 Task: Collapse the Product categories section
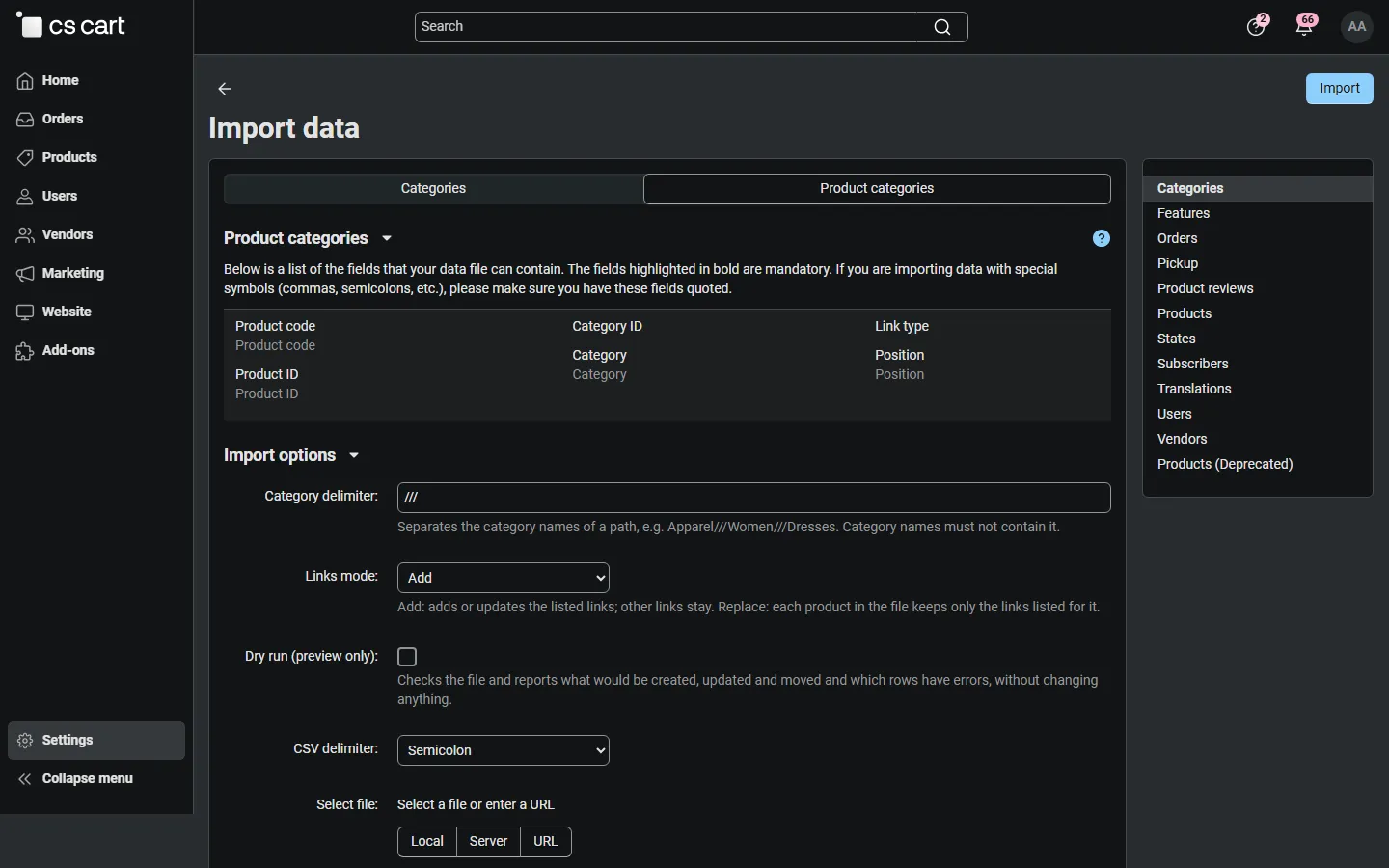[x=309, y=238]
